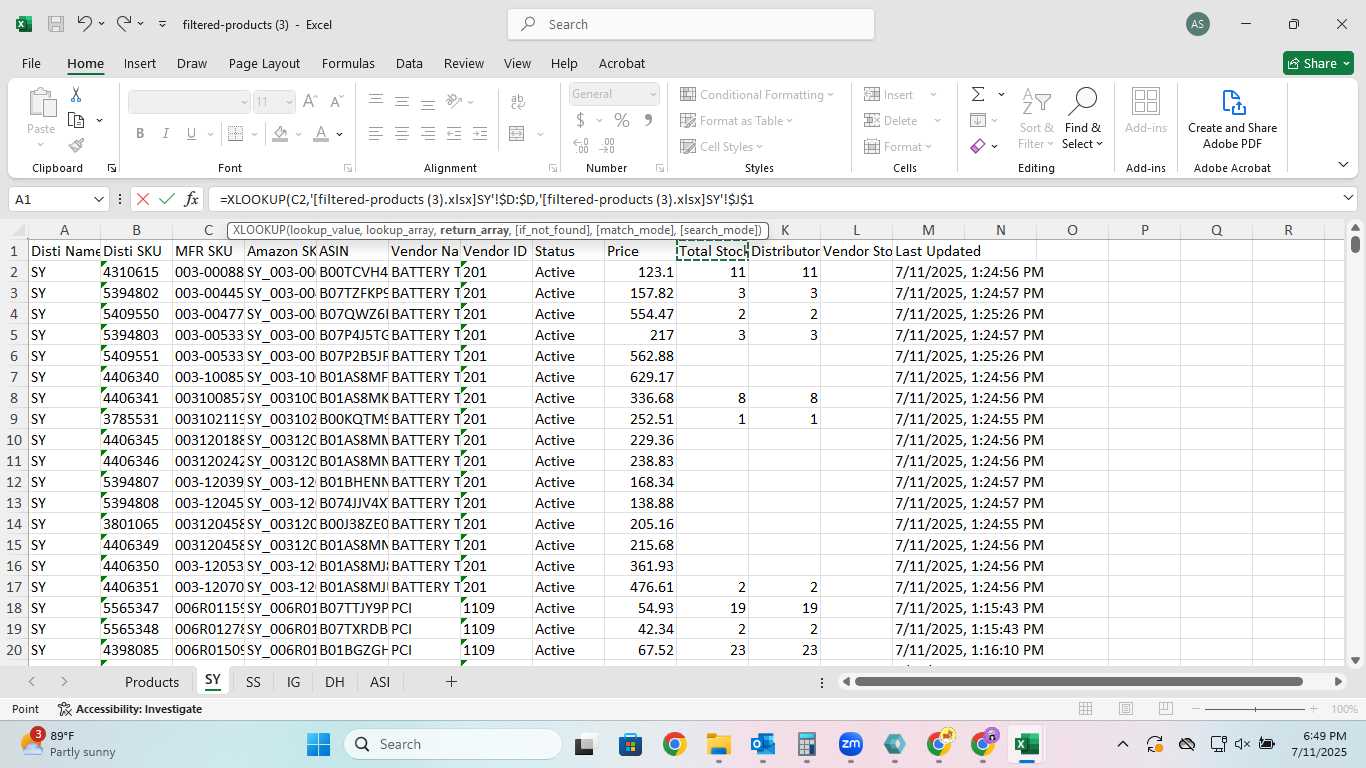Toggle Middle Align vertical alignment
1366x768 pixels.
click(x=402, y=101)
